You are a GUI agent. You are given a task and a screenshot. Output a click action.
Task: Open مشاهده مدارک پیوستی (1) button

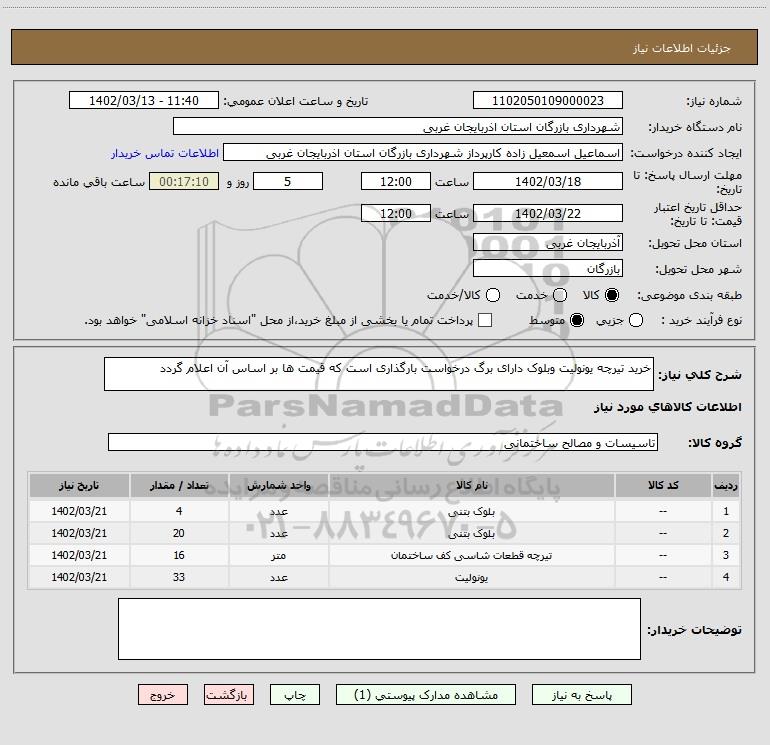click(x=426, y=695)
